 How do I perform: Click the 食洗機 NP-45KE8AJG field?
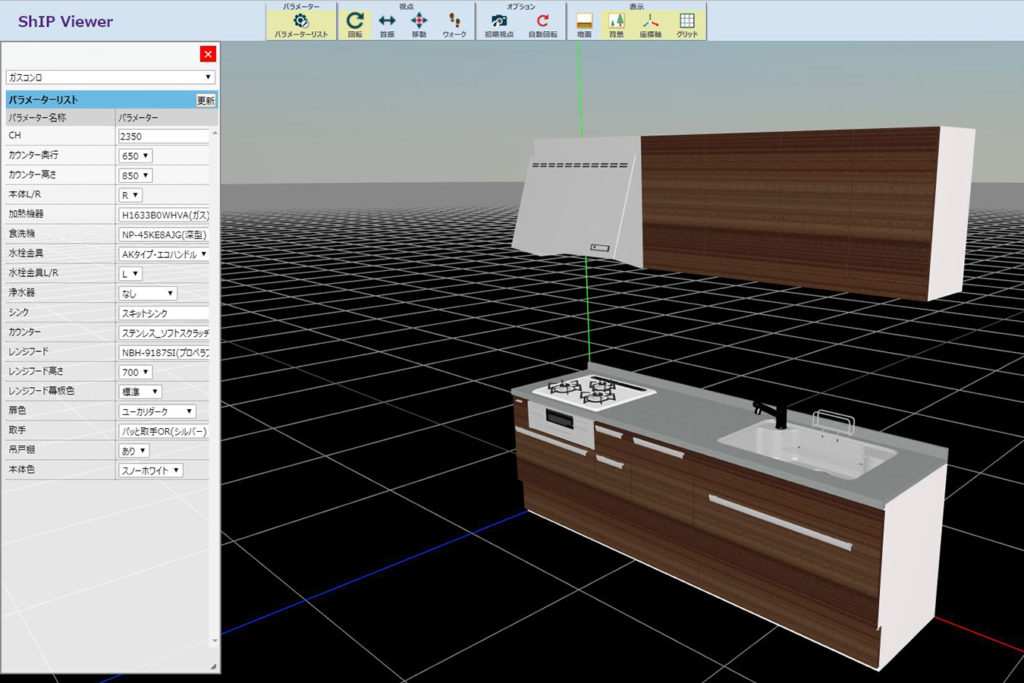pos(163,234)
